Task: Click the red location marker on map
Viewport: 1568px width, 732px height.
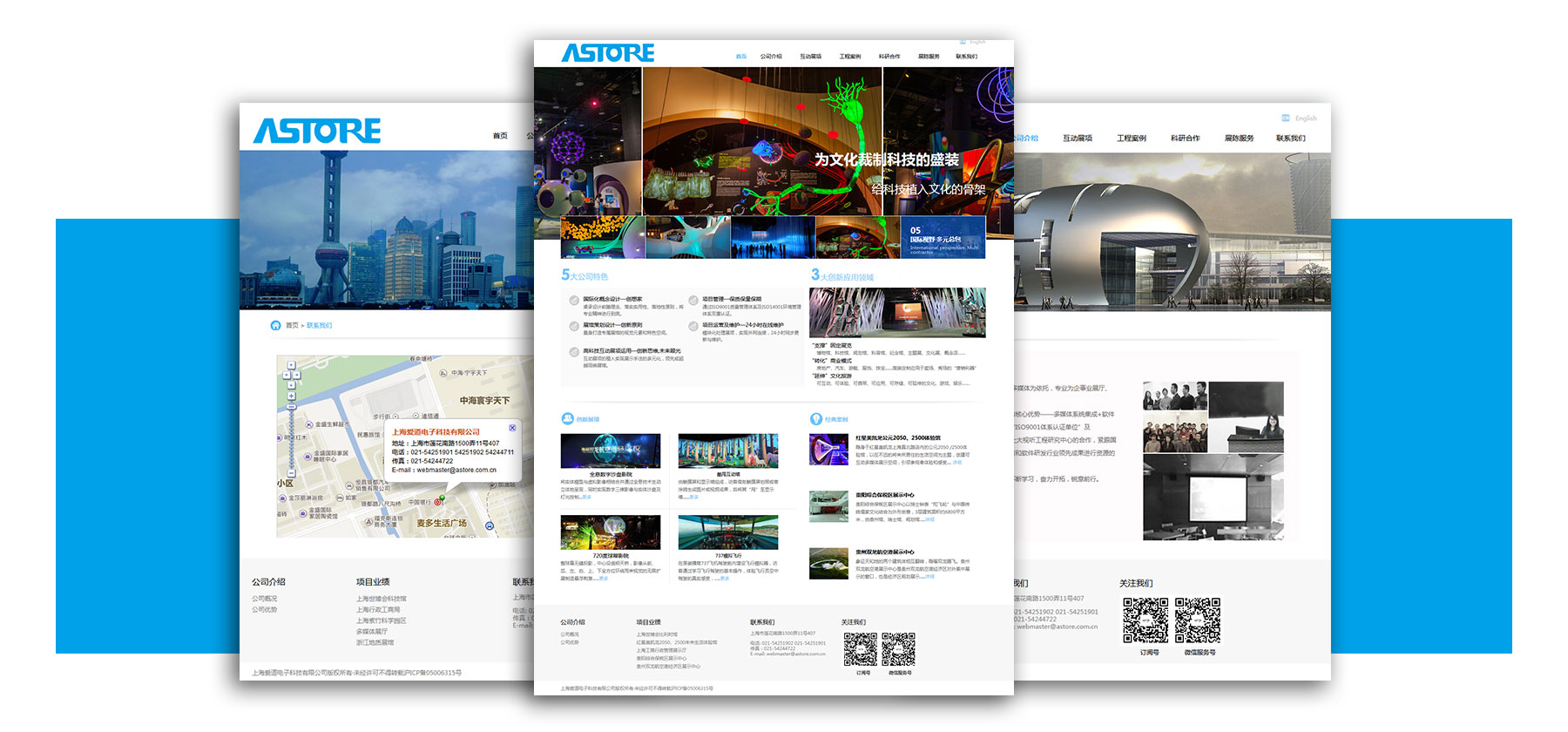Action: pos(442,498)
